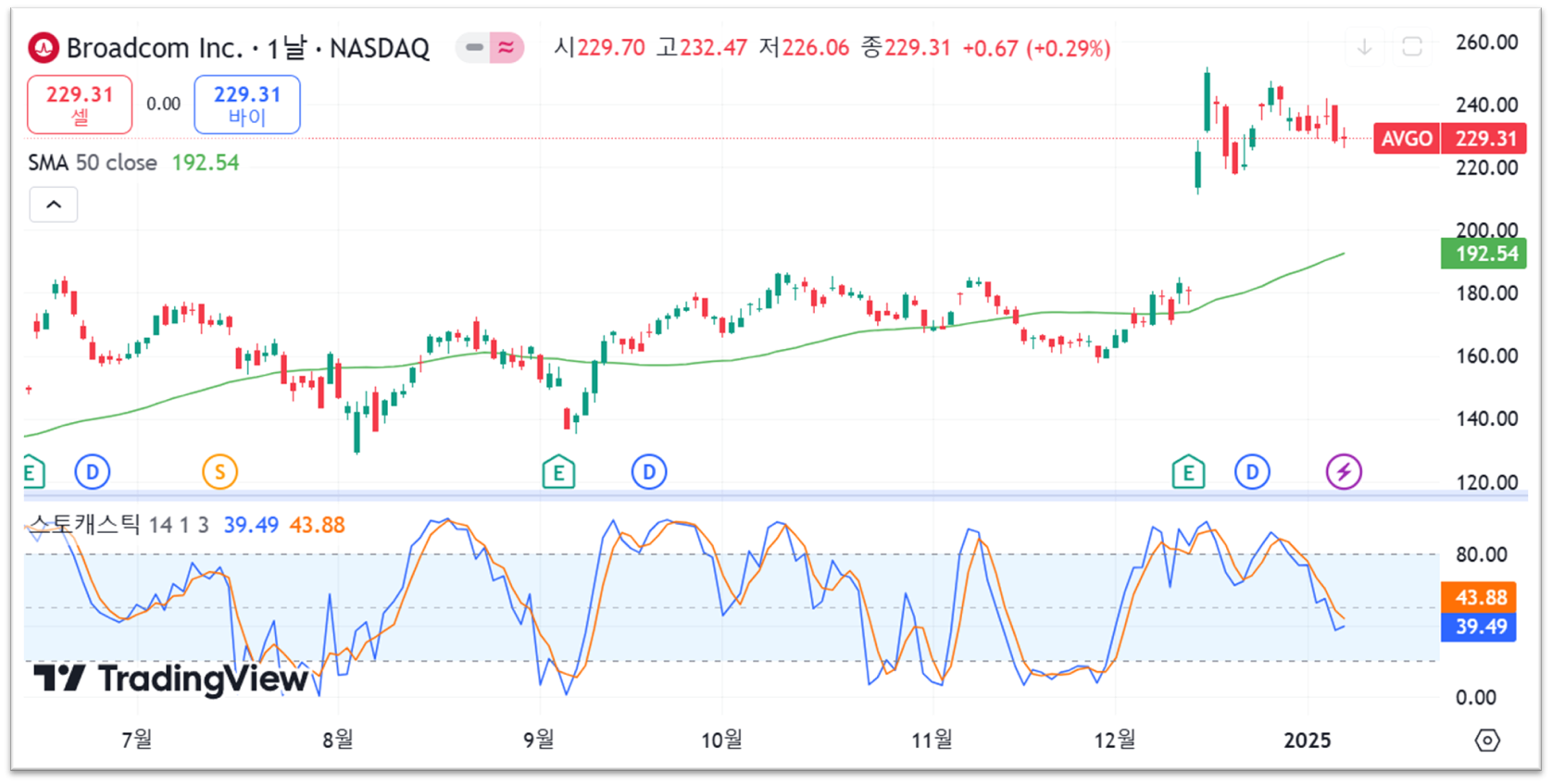This screenshot has height=784, width=1552.
Task: Click the 240.00 price axis label
Action: pos(1487,105)
